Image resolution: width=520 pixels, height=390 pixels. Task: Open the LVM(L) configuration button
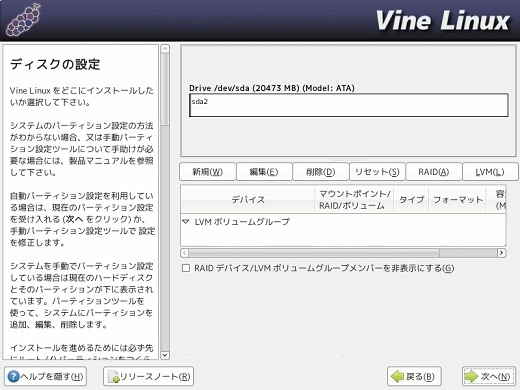click(490, 172)
